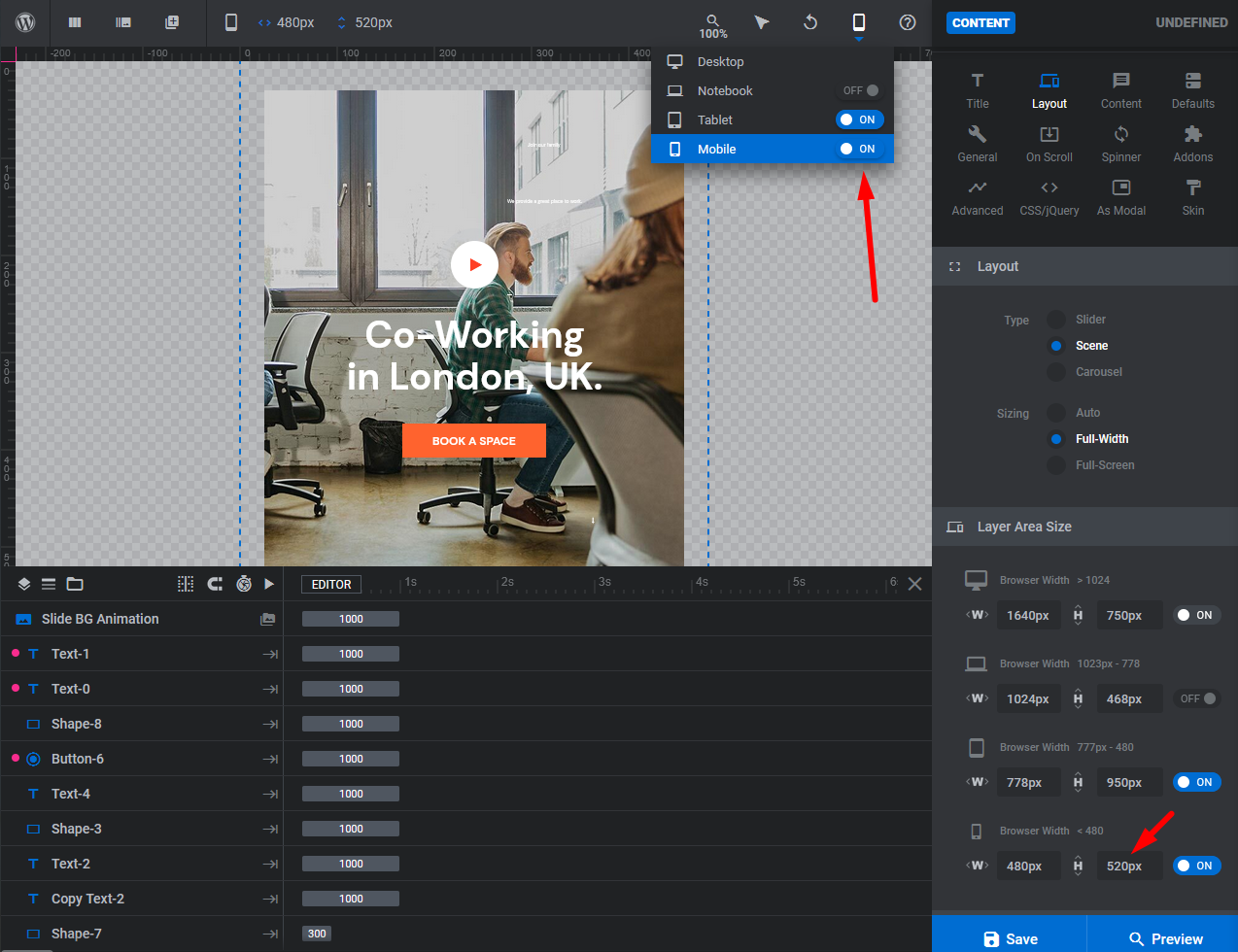
Task: Click the zoom magnifier at 100%
Action: coord(713,26)
